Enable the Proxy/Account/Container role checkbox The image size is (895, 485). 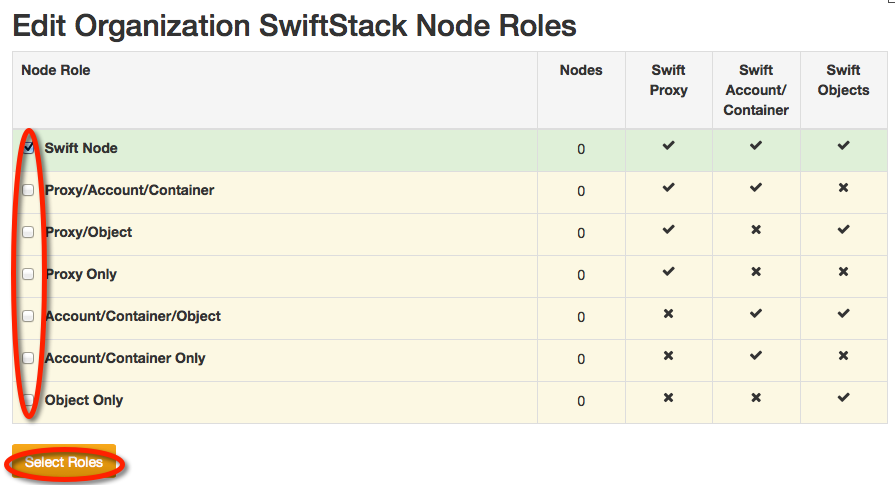click(28, 190)
